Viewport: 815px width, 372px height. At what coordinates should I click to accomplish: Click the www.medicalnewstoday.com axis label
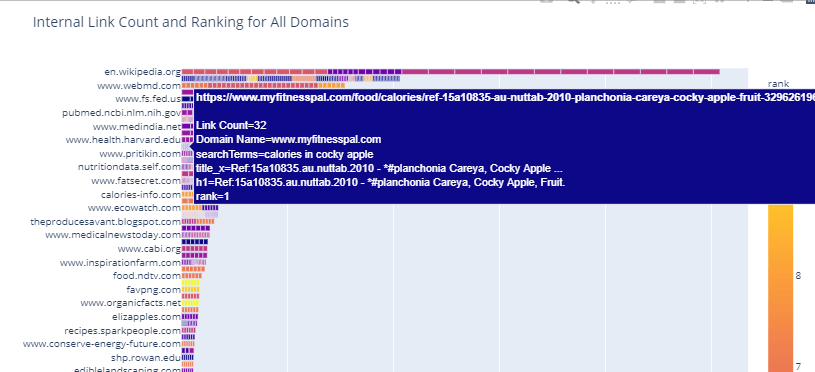click(x=113, y=235)
